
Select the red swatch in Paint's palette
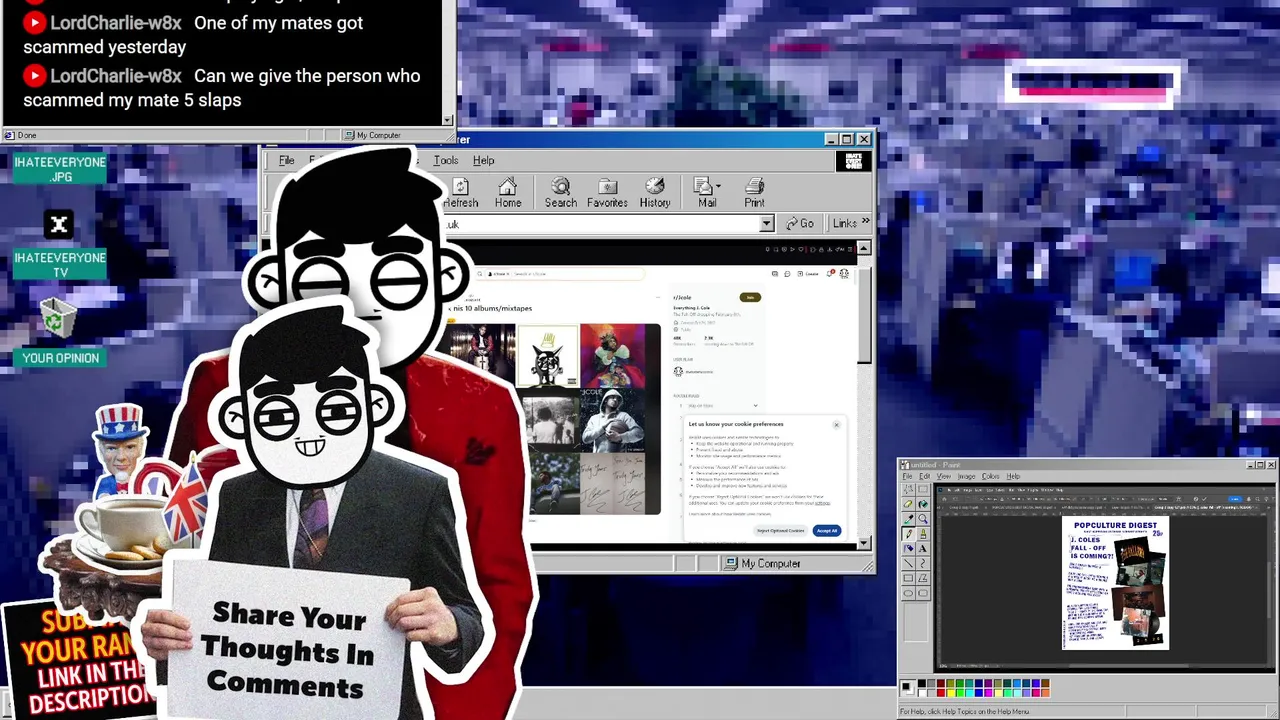pyautogui.click(x=941, y=692)
